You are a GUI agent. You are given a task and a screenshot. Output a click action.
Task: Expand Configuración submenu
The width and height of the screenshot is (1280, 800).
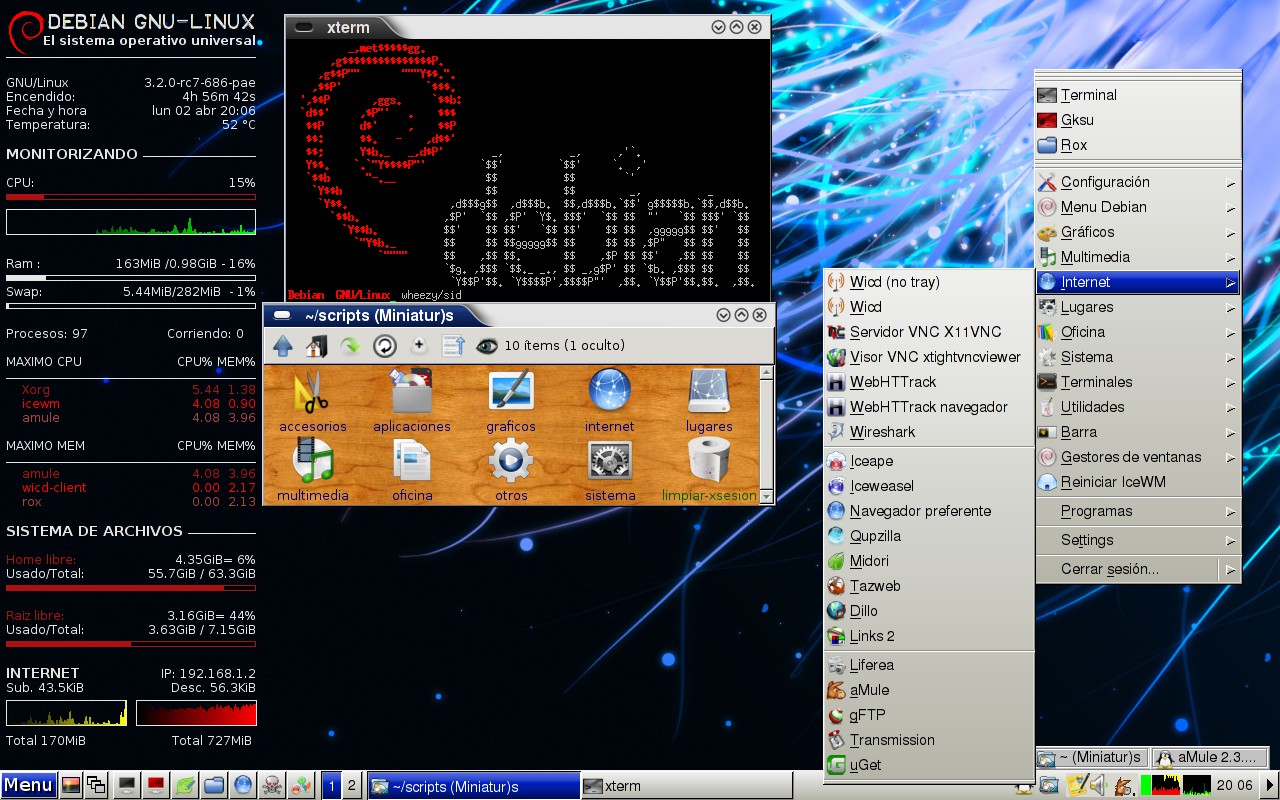pos(1138,182)
